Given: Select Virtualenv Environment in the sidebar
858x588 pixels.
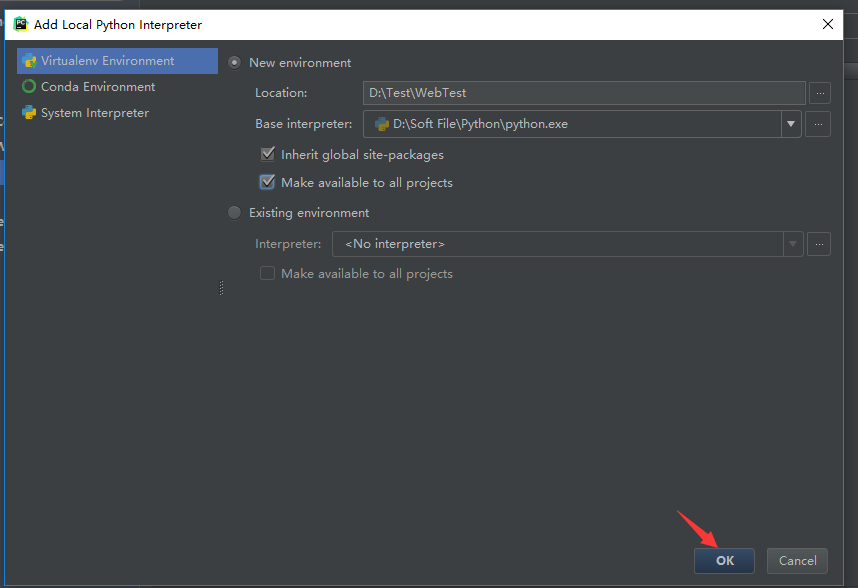Looking at the screenshot, I should 117,61.
